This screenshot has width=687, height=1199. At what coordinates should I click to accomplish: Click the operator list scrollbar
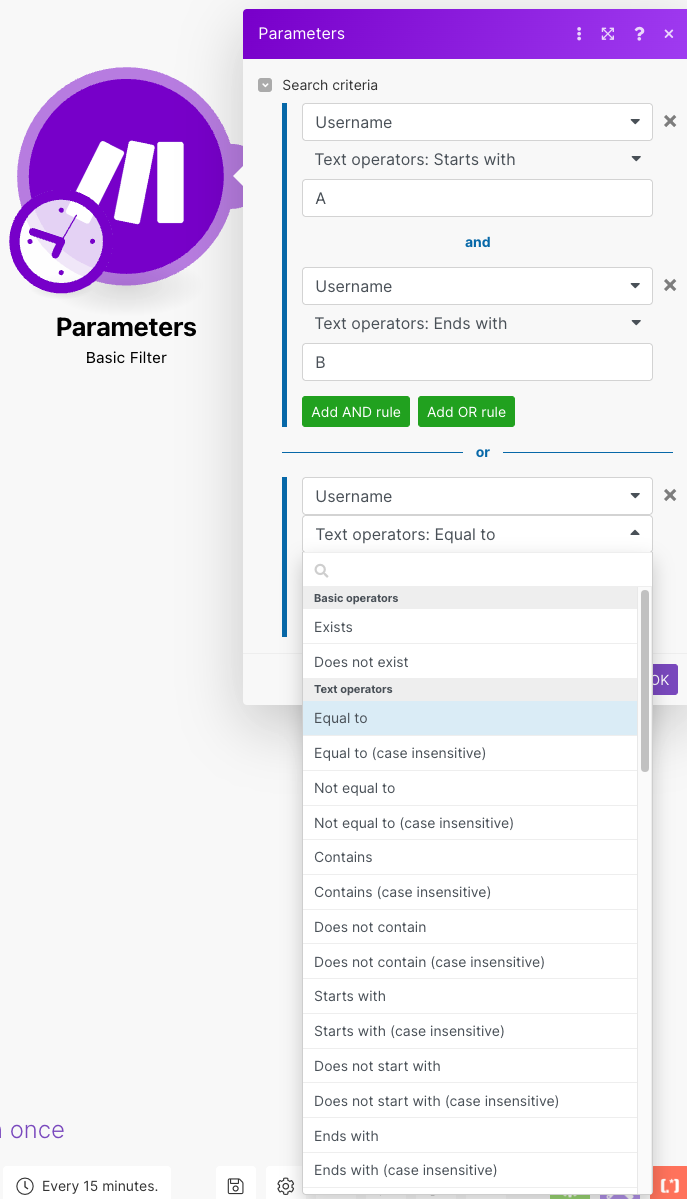645,681
